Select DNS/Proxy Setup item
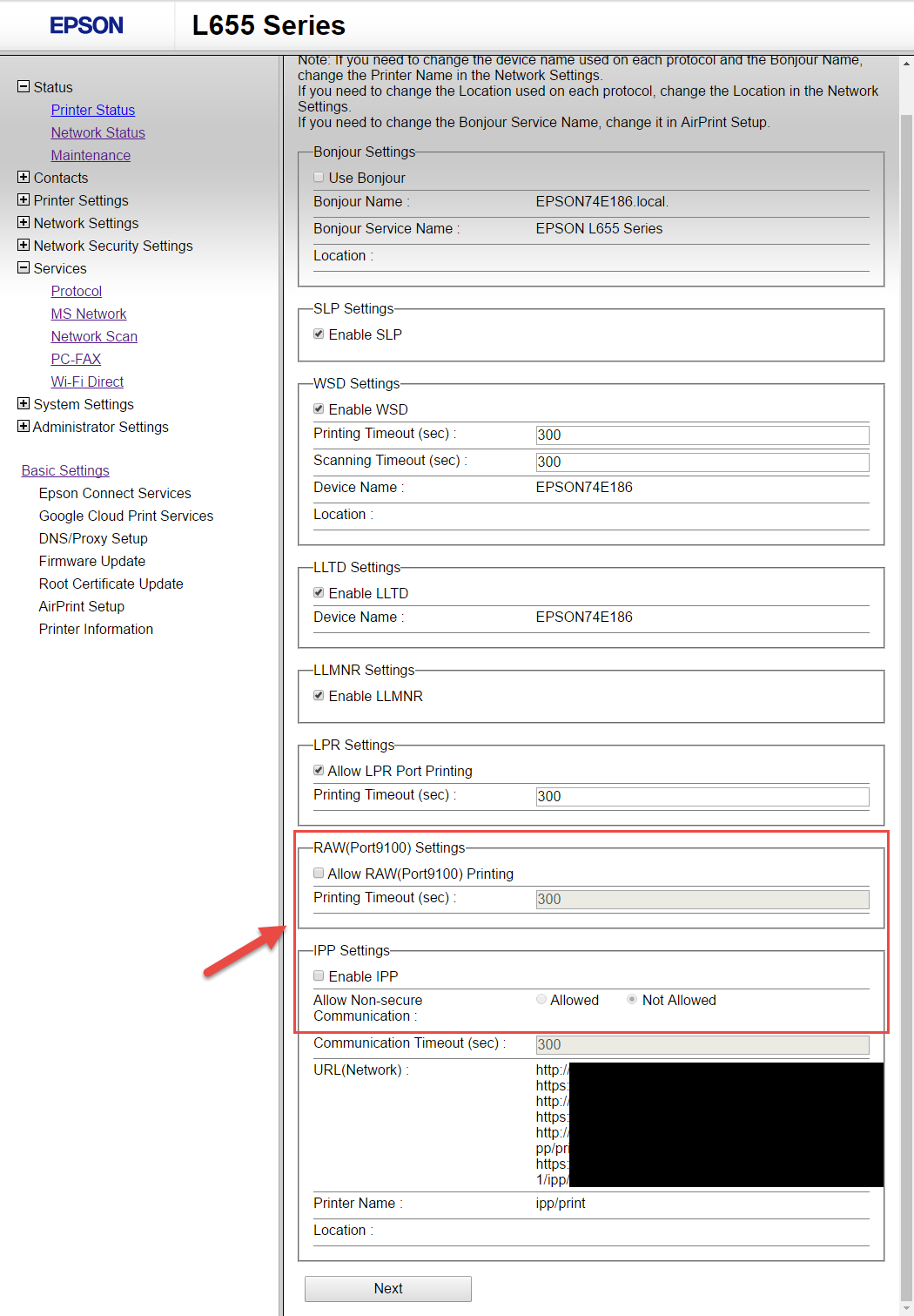Viewport: 914px width, 1316px height. click(x=93, y=538)
